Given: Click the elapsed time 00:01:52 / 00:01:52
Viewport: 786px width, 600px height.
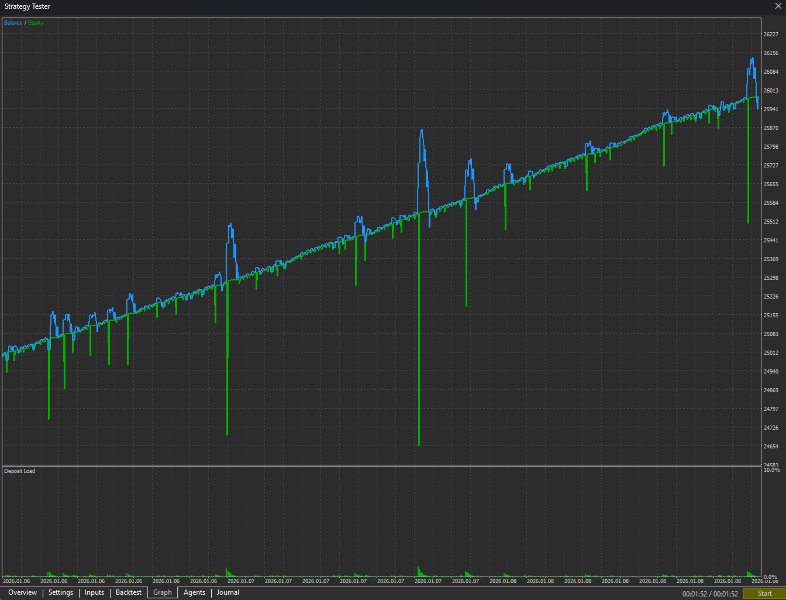Looking at the screenshot, I should tap(710, 594).
